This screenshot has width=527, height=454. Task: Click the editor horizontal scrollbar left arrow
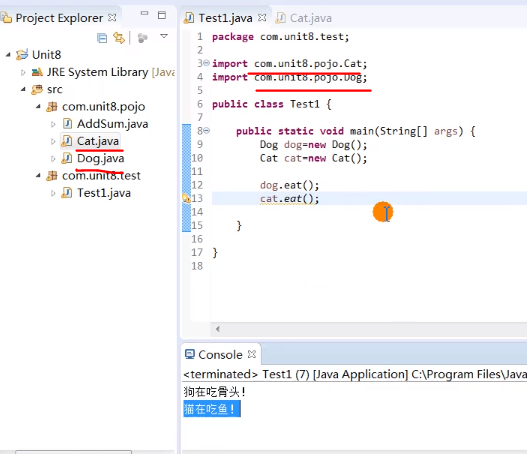click(218, 329)
